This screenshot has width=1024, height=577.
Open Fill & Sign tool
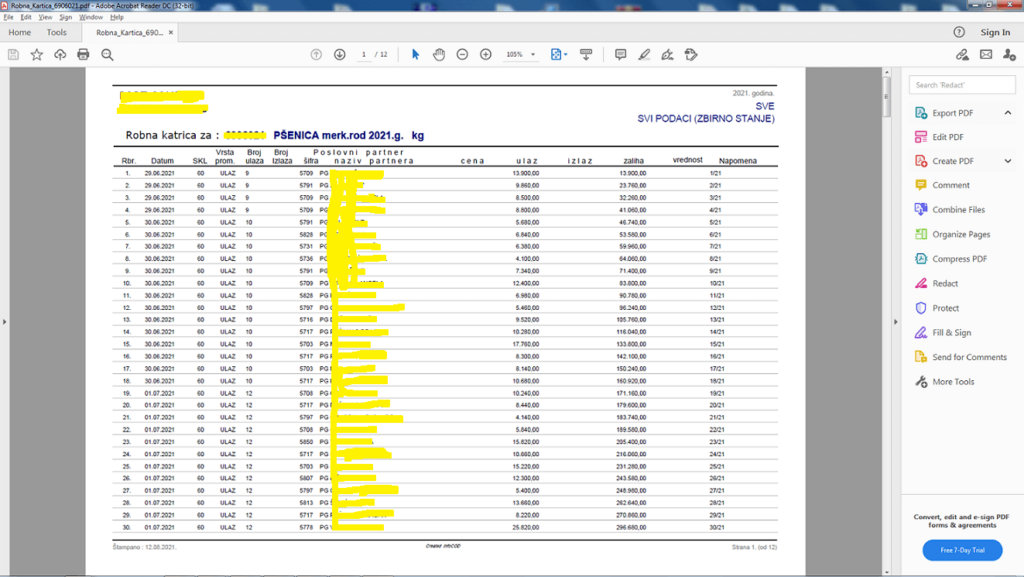point(951,333)
